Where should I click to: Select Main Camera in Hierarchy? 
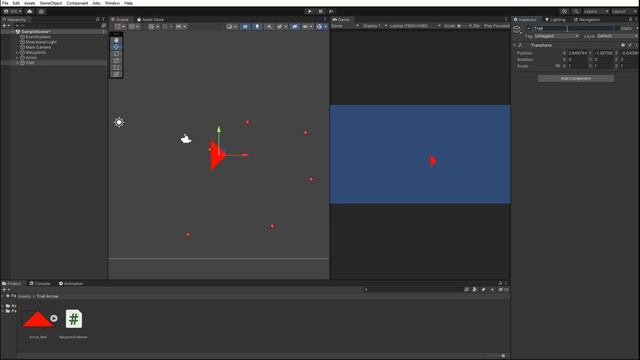coord(38,47)
